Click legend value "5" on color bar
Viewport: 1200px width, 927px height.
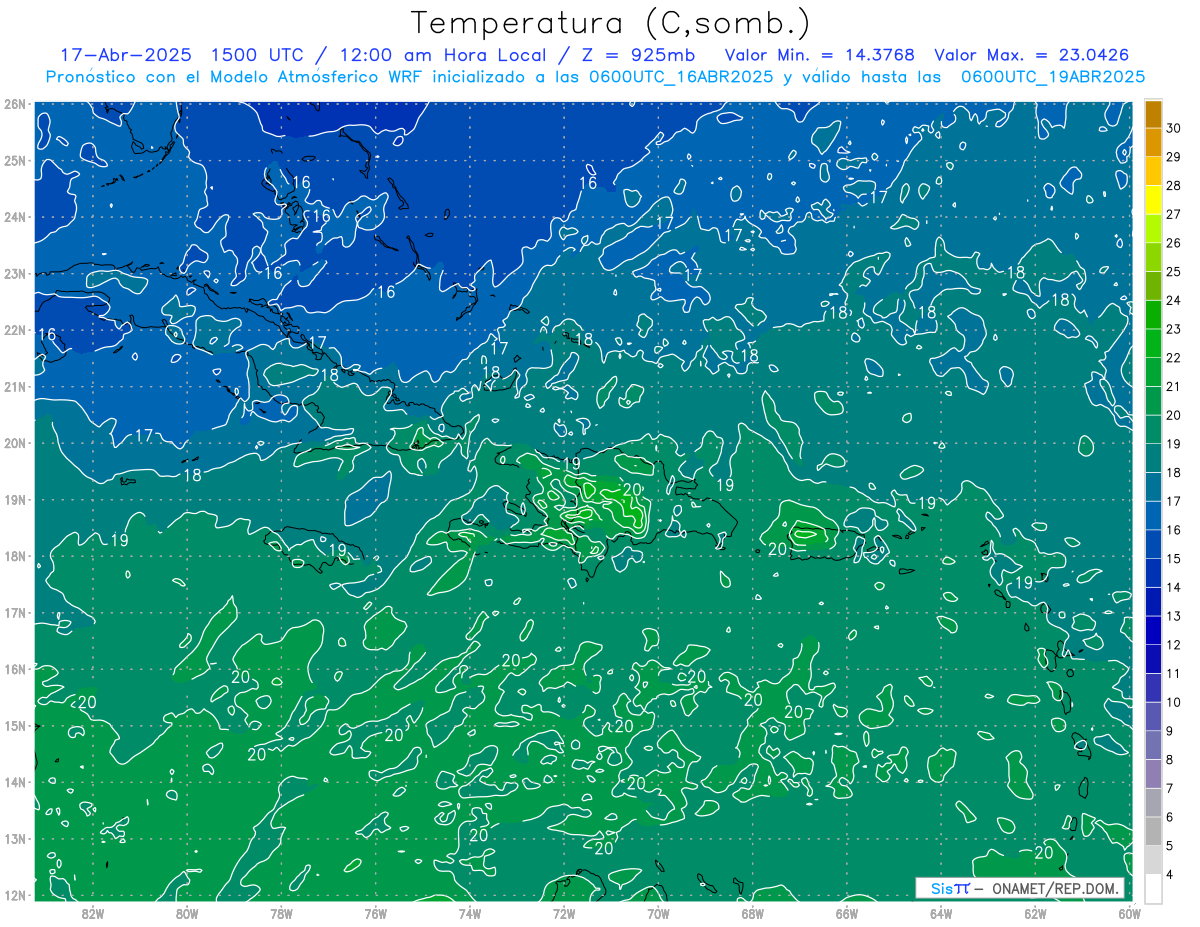[x=1171, y=846]
